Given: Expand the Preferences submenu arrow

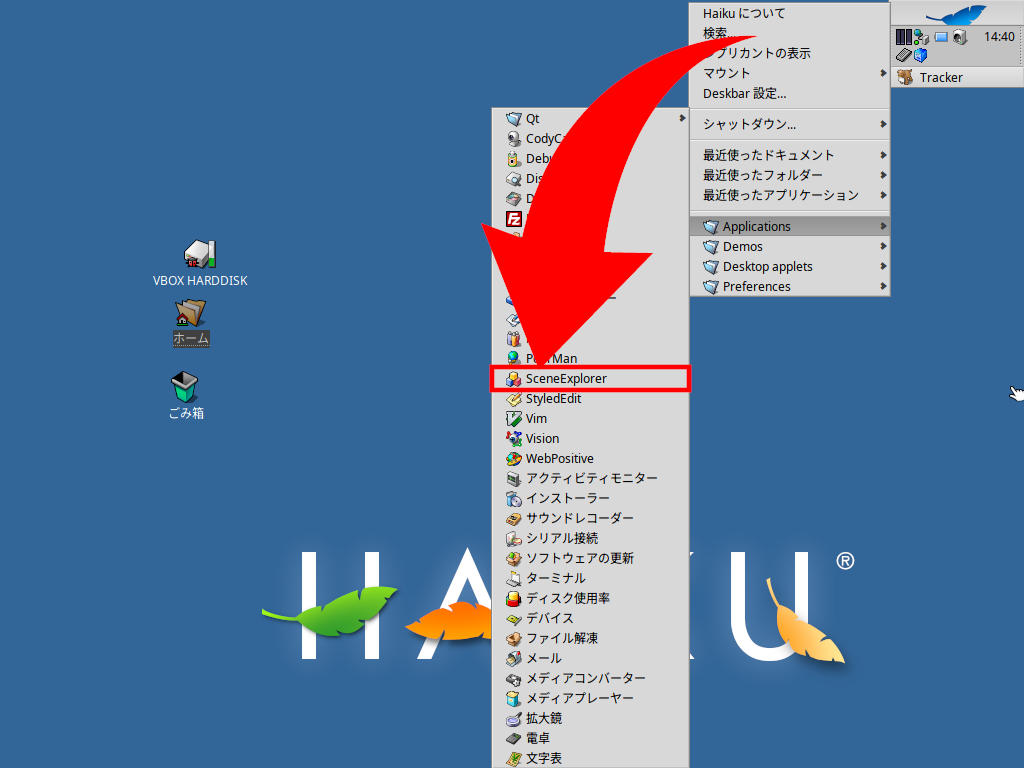Looking at the screenshot, I should pyautogui.click(x=883, y=286).
